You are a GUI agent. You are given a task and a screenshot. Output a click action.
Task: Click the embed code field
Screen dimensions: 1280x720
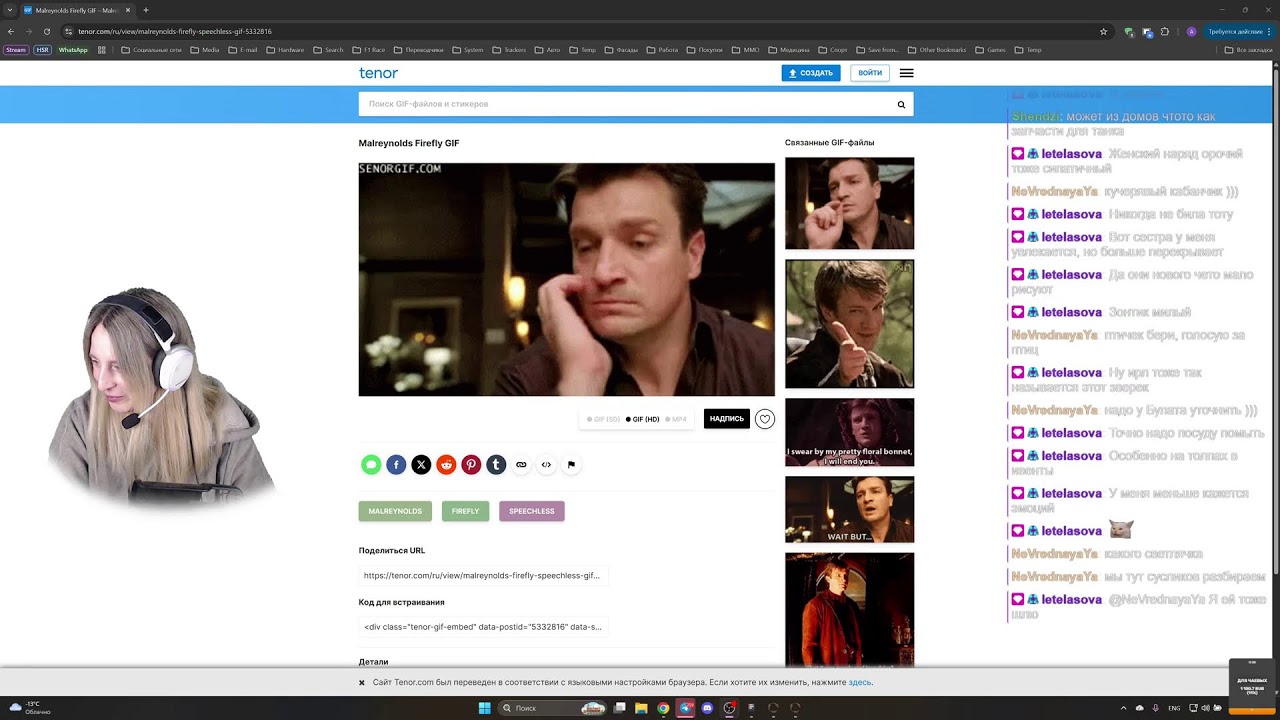[x=484, y=627]
